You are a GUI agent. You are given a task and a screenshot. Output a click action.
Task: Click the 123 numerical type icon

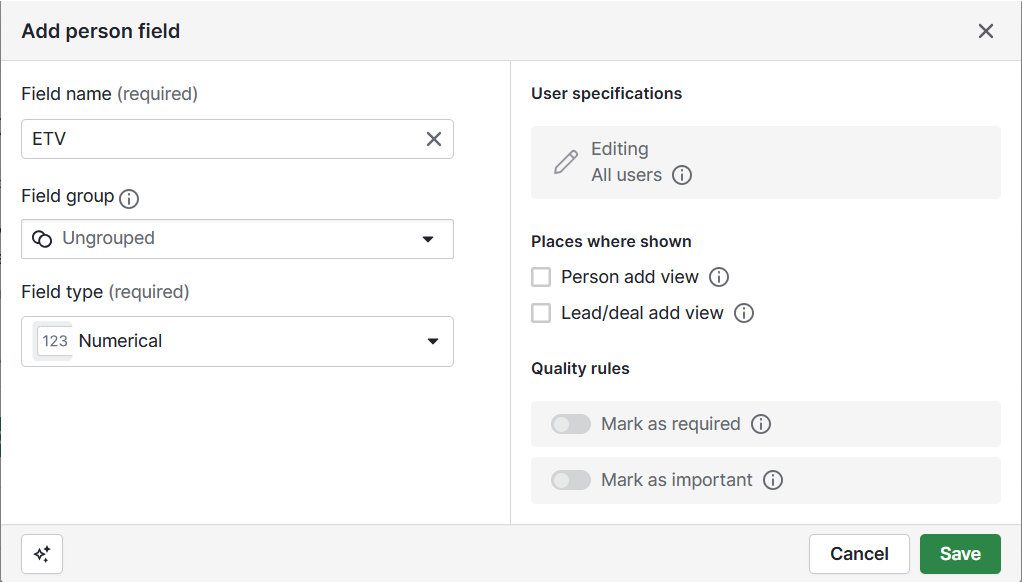(55, 341)
